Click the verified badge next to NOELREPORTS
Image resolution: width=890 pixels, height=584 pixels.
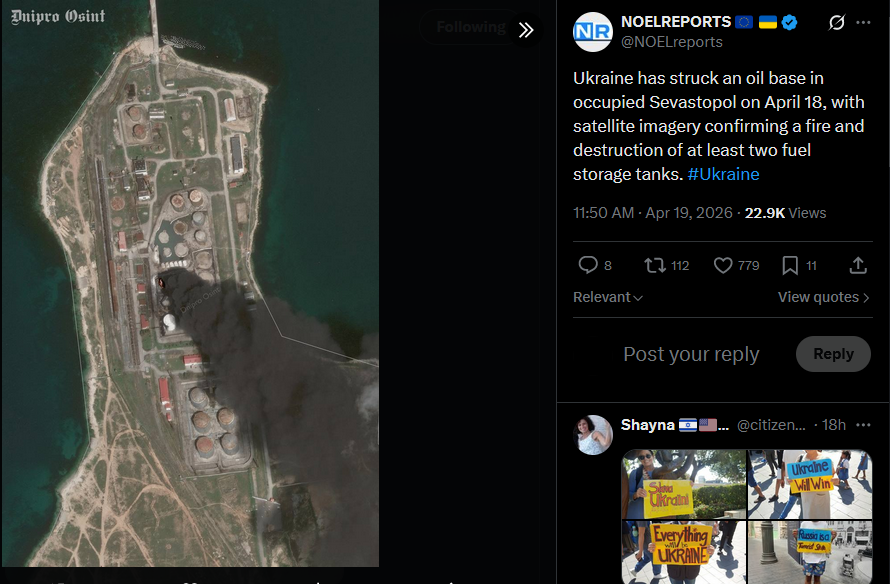coord(789,22)
